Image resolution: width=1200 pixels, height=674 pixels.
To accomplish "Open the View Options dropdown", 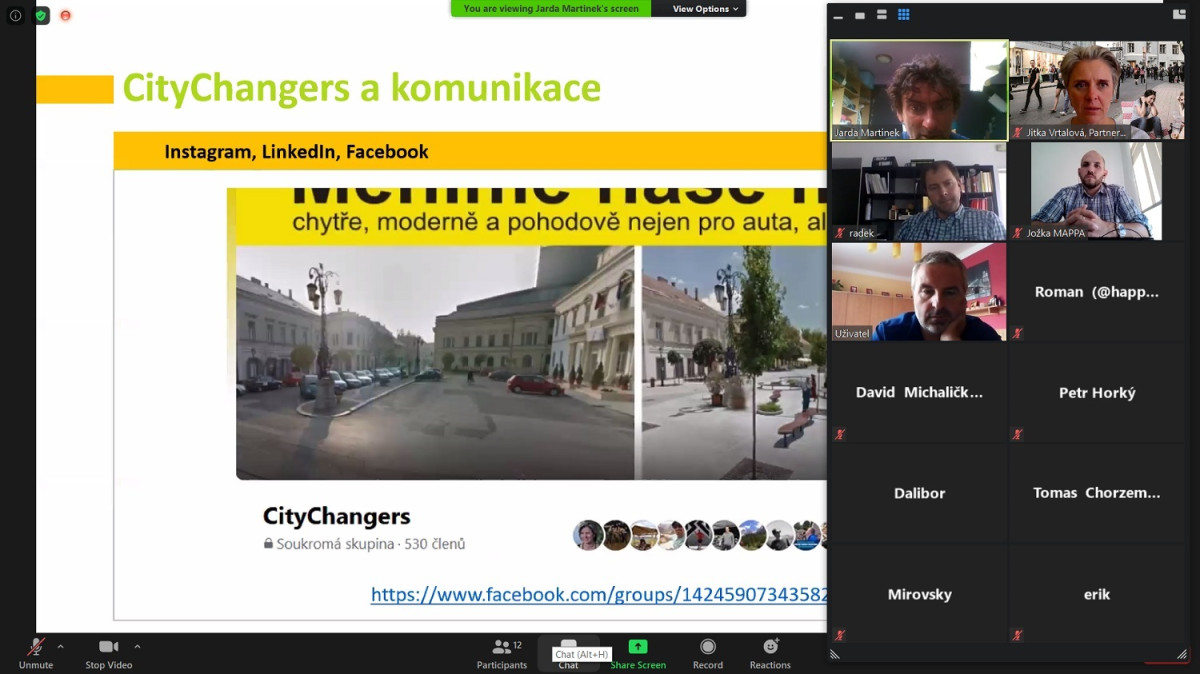I will (x=705, y=9).
